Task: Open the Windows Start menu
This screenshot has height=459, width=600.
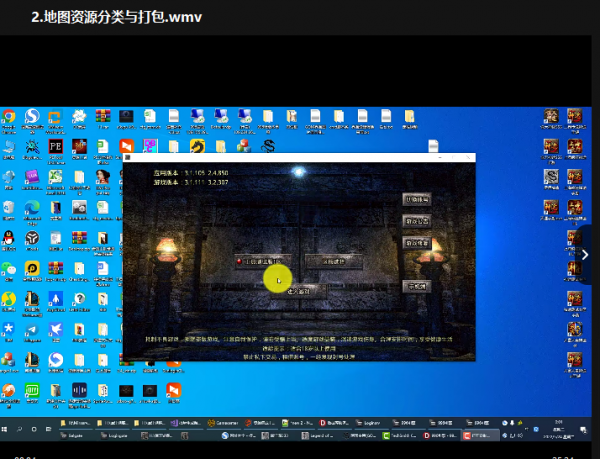Action: tap(4, 429)
